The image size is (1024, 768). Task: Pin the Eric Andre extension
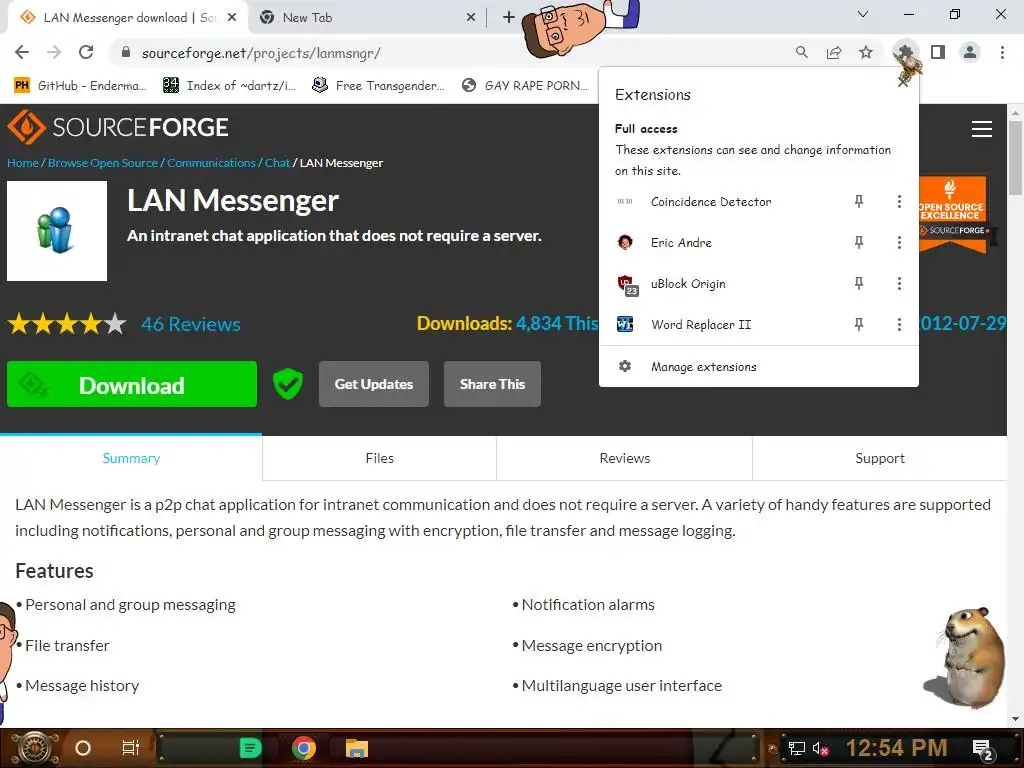(x=859, y=243)
